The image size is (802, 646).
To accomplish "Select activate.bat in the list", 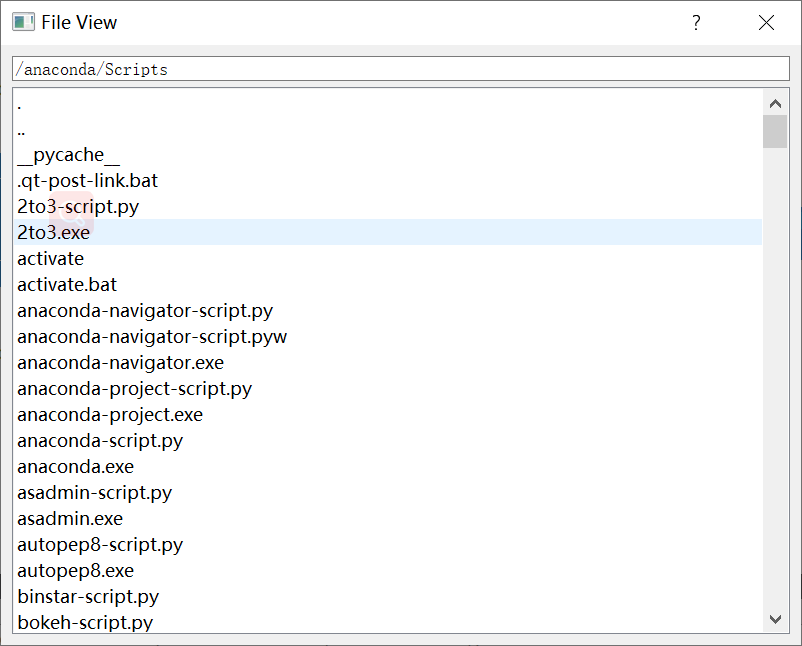I will point(388,284).
